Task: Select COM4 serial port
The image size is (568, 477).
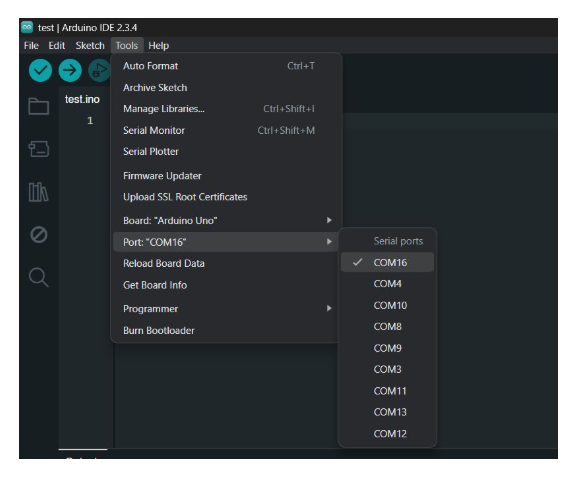Action: (x=387, y=284)
